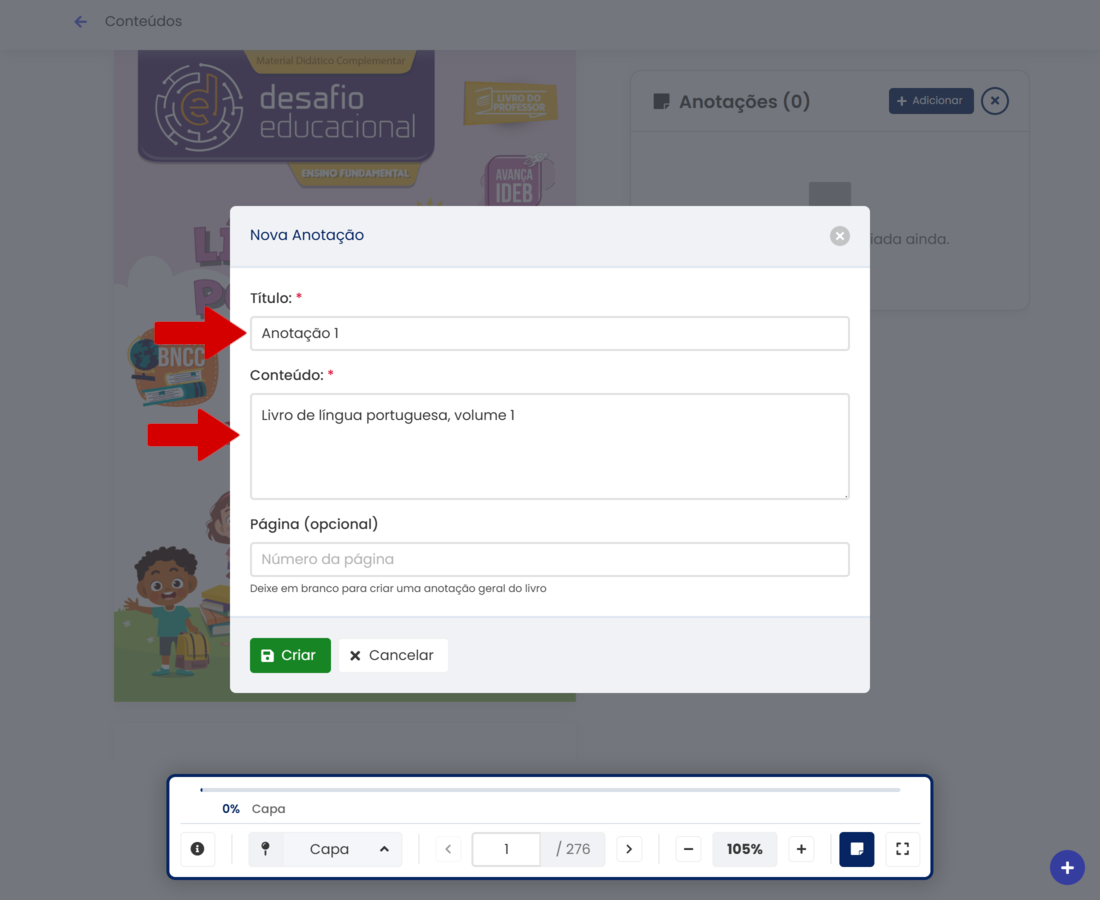
Task: Click the Criar button
Action: tap(290, 655)
